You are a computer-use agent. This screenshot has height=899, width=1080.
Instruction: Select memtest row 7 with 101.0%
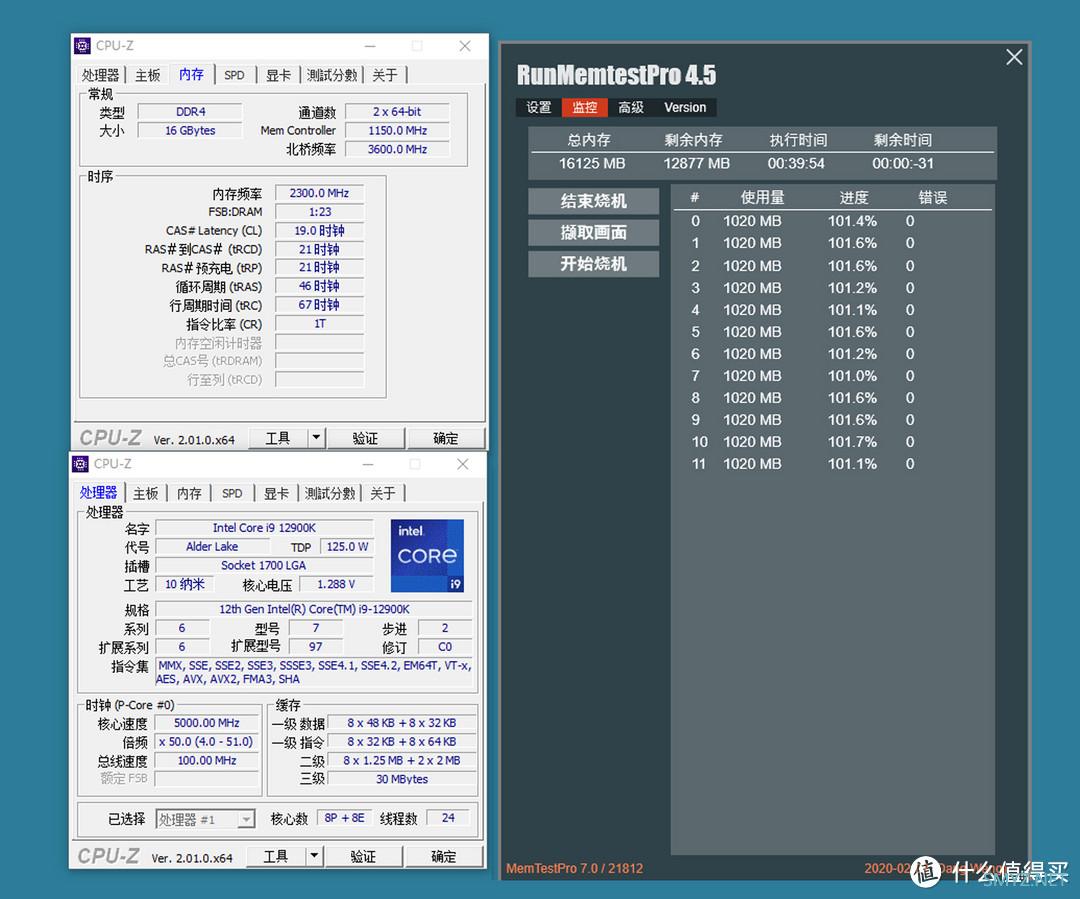pos(832,376)
